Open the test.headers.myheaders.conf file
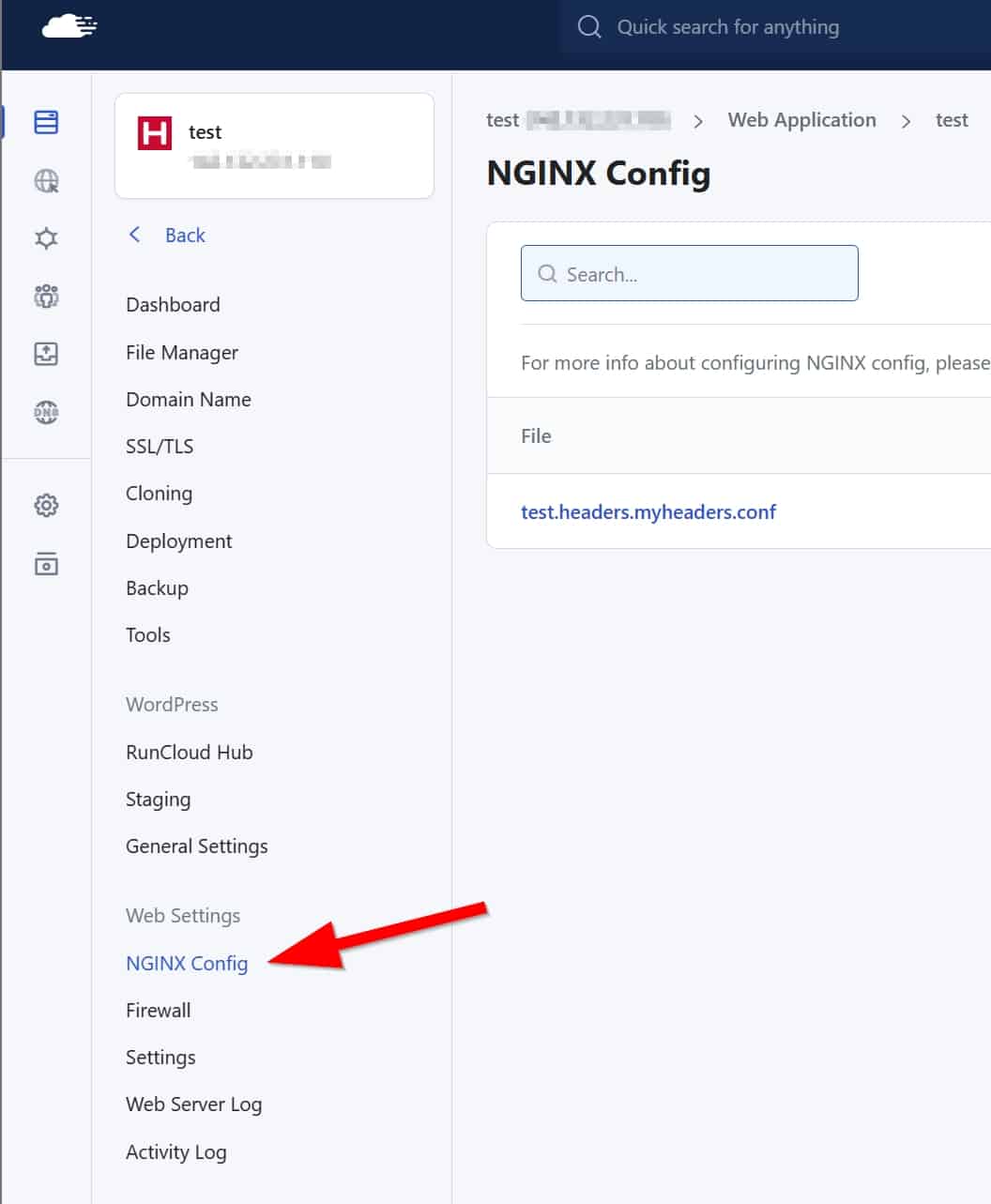Screen dimensions: 991x1204 pyautogui.click(x=648, y=512)
